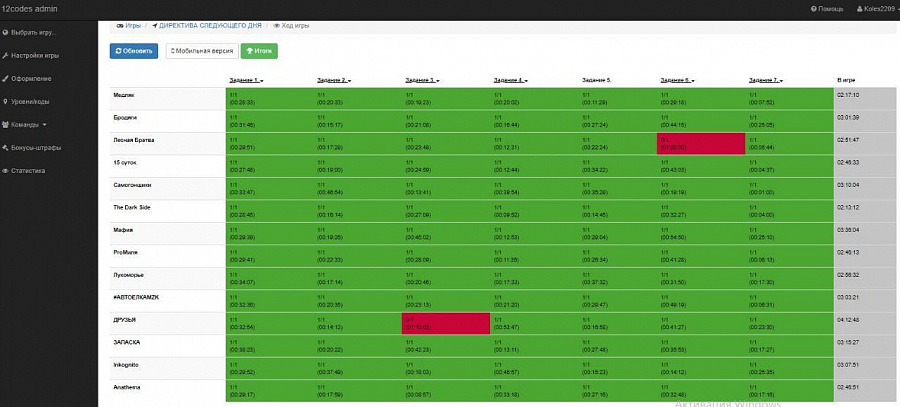Screen dimensions: 900x407
Task: Click the Бонусы-штрафы sidebar icon
Action: click(x=5, y=148)
